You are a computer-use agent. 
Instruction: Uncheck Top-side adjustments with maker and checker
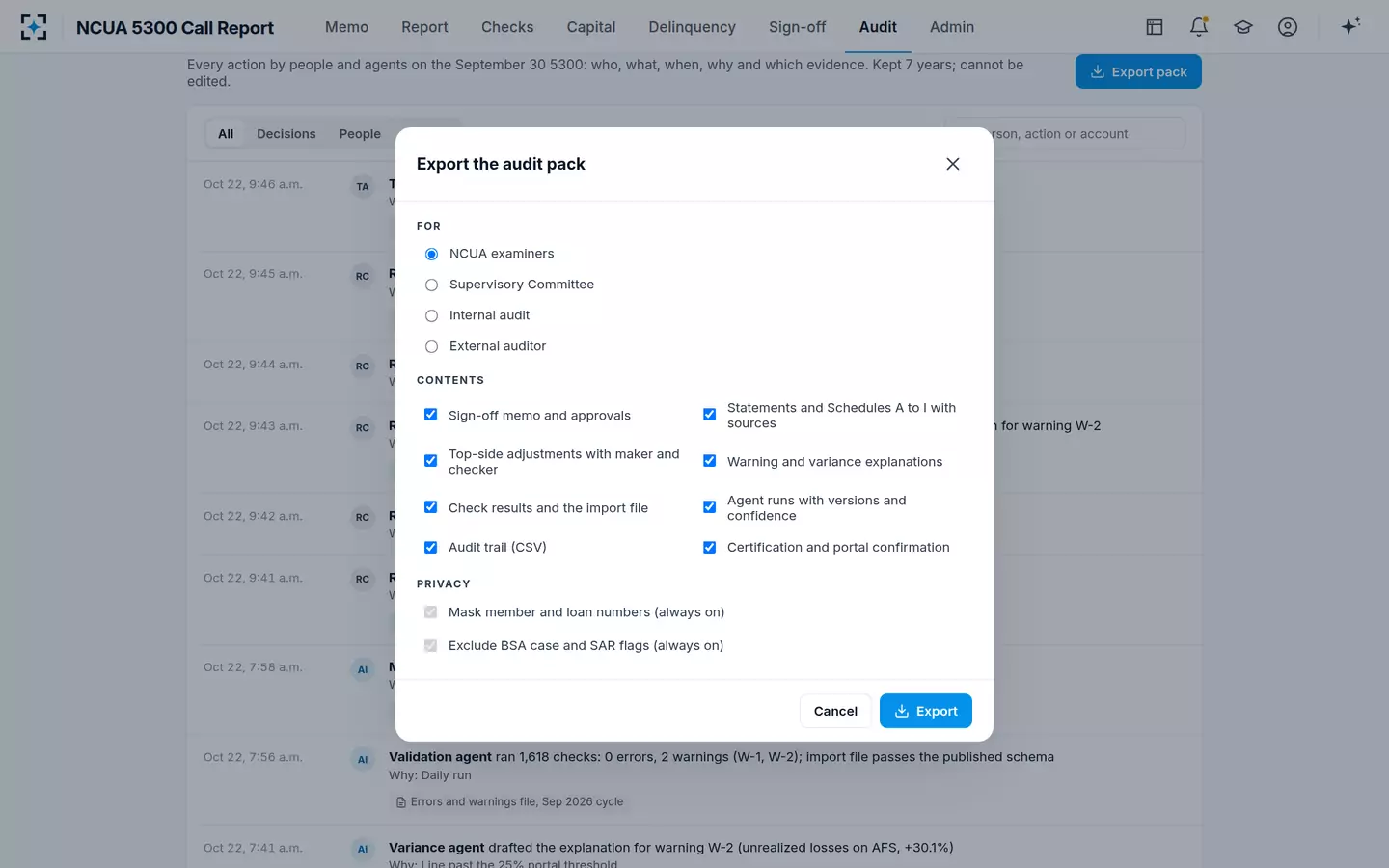431,461
